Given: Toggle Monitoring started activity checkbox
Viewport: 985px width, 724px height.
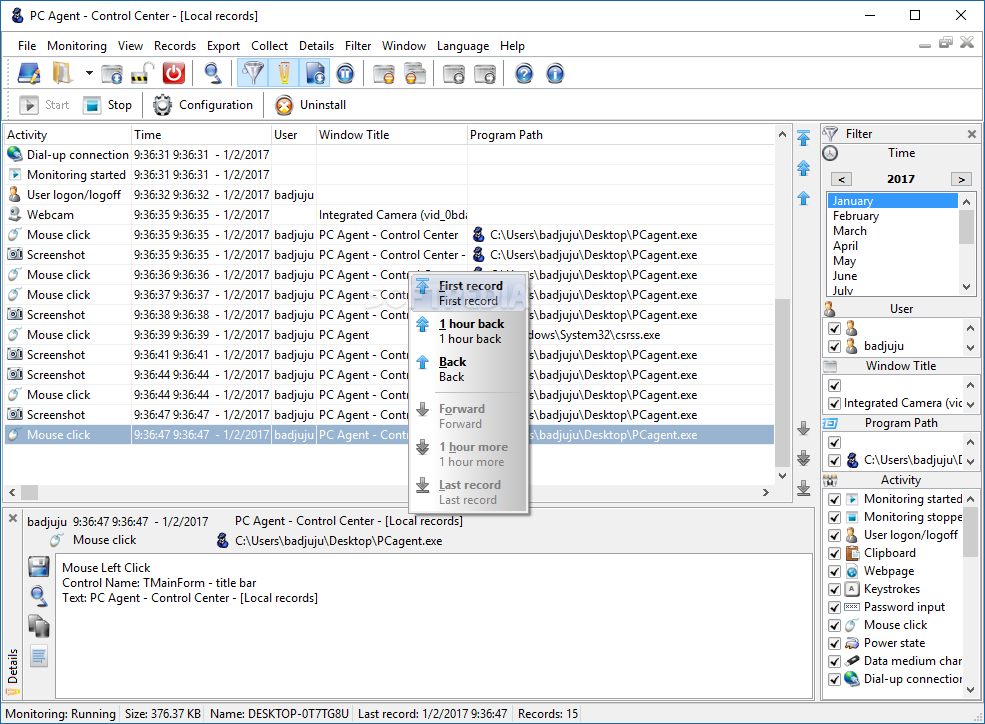Looking at the screenshot, I should (834, 499).
